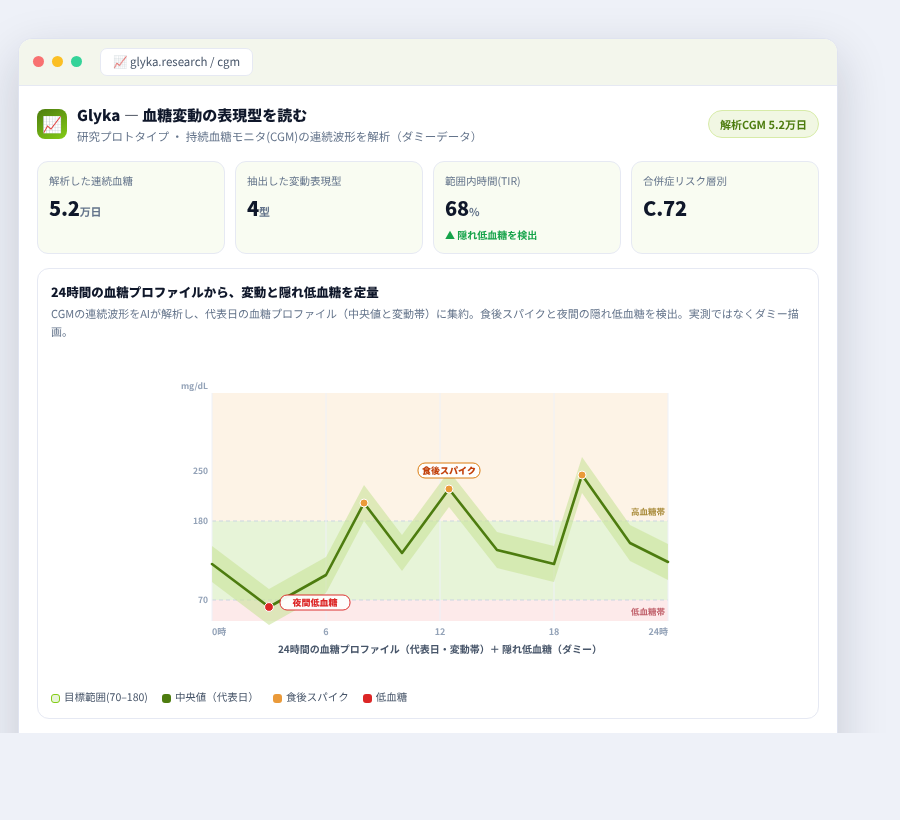
Task: Click the 夜間低血糖 chart label
Action: (315, 603)
